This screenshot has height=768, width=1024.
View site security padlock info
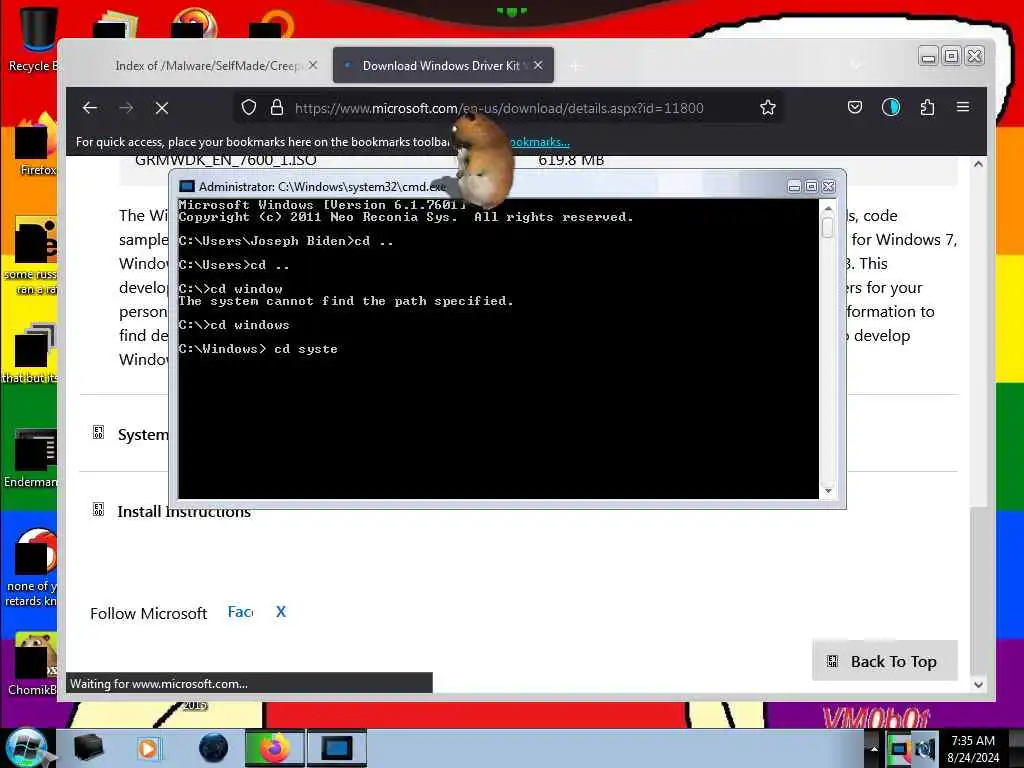pos(277,107)
